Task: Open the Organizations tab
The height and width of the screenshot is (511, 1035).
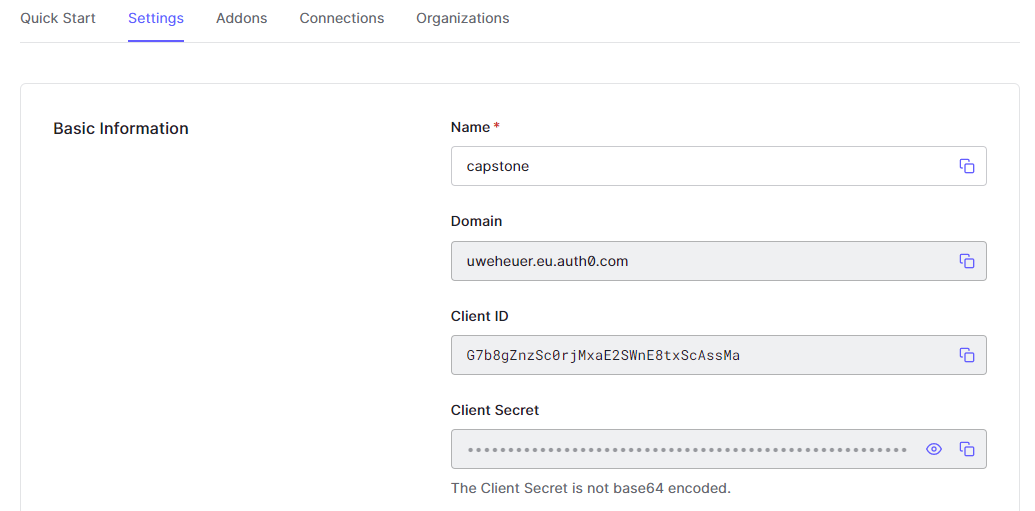Action: (462, 19)
